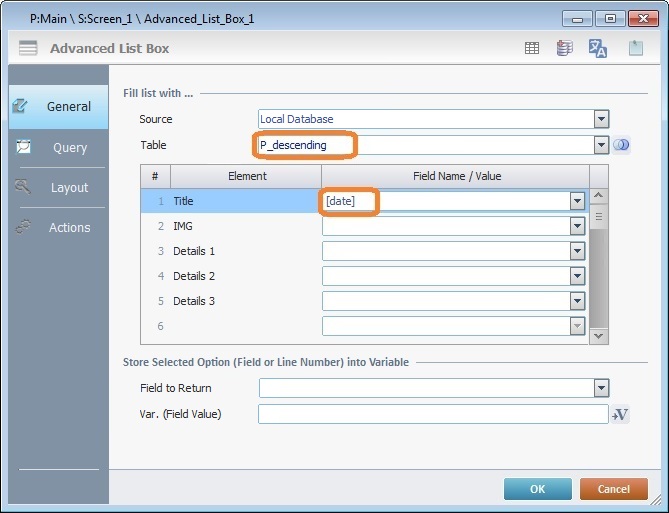The image size is (669, 513).
Task: Click the join tables icon beside Table
Action: click(x=621, y=145)
